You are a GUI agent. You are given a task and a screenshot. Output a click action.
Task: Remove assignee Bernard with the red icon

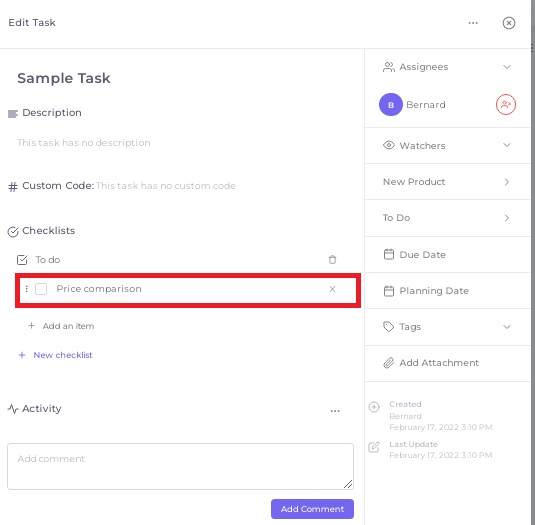click(506, 104)
